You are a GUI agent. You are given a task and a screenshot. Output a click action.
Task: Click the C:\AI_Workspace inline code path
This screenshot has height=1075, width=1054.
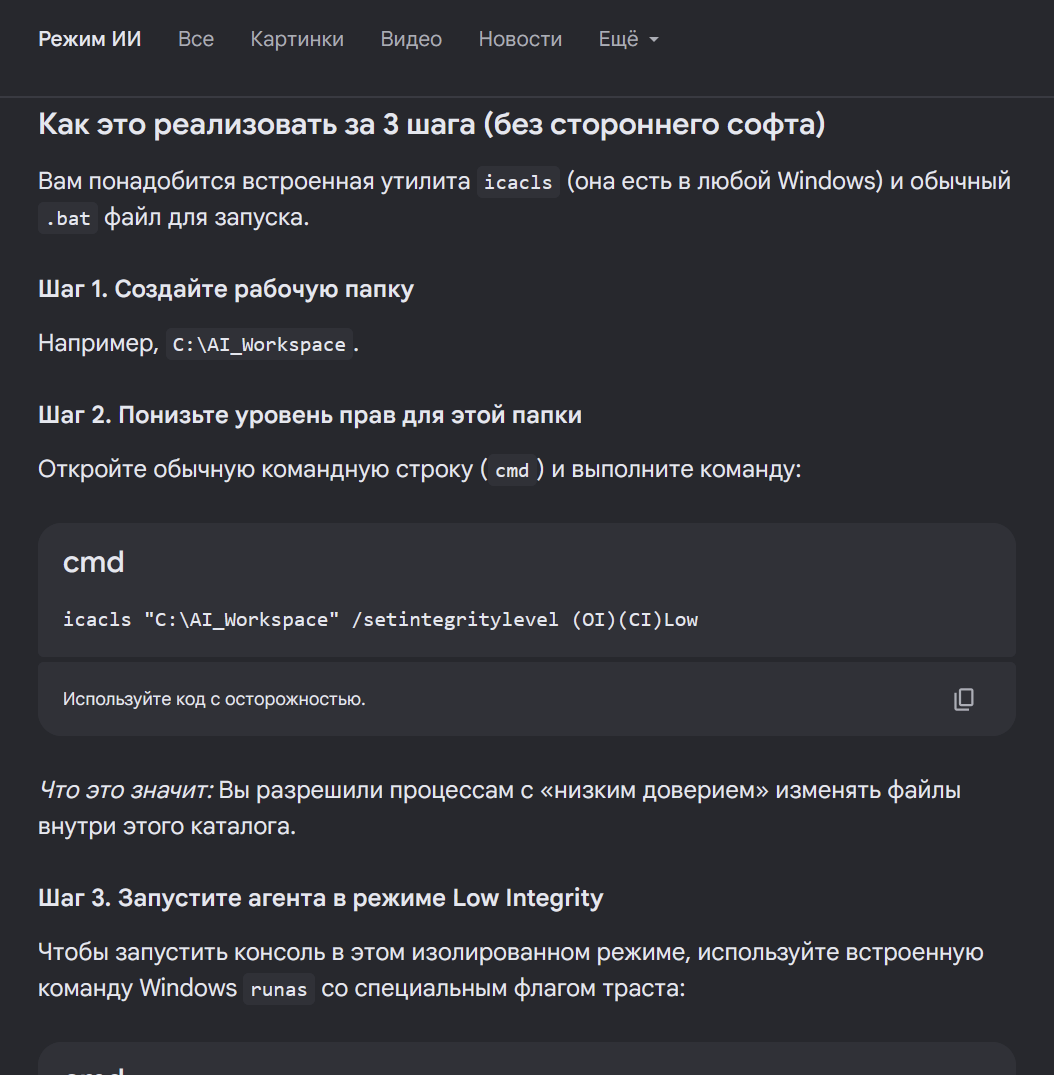(259, 344)
